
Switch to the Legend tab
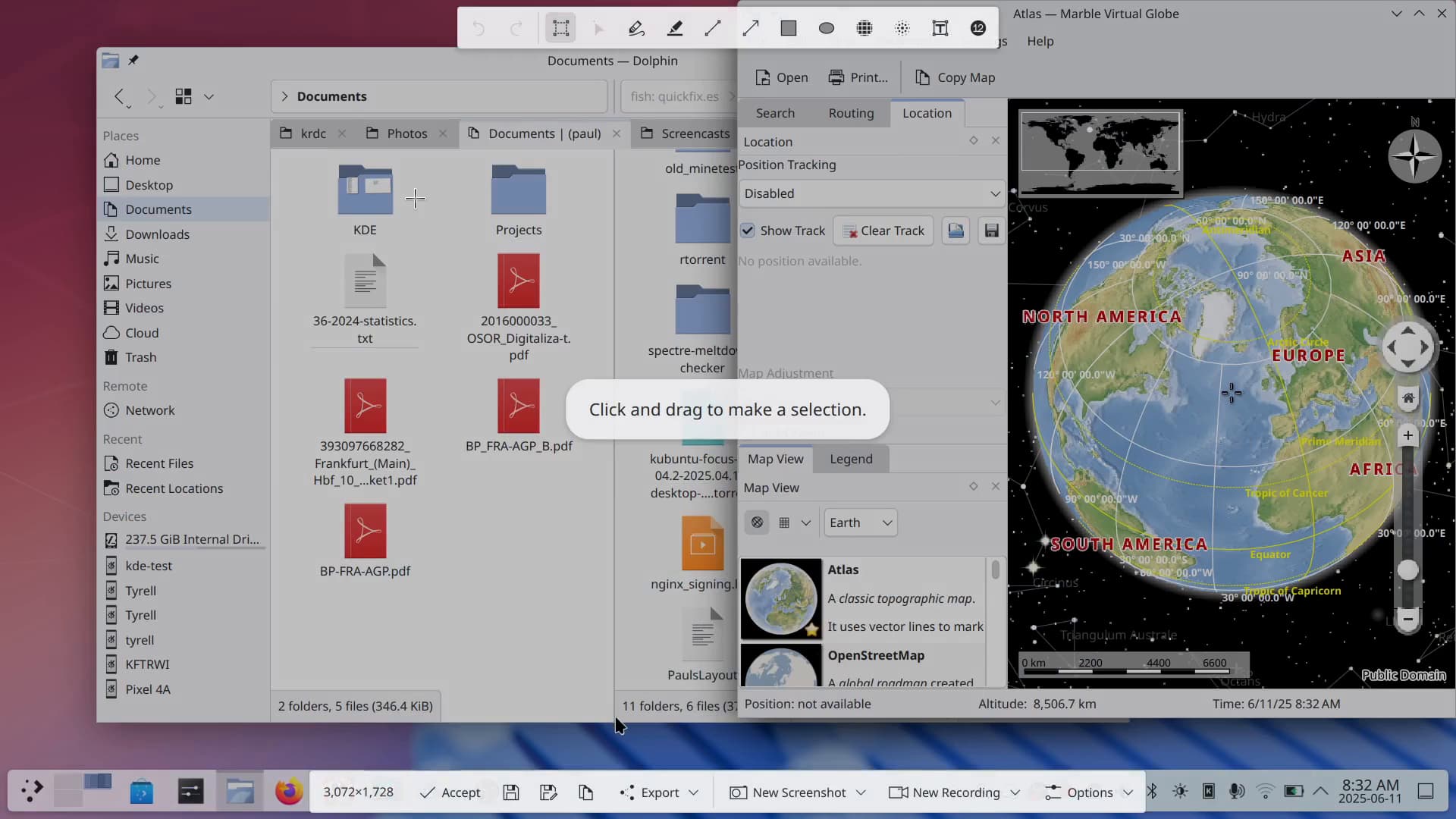851,459
